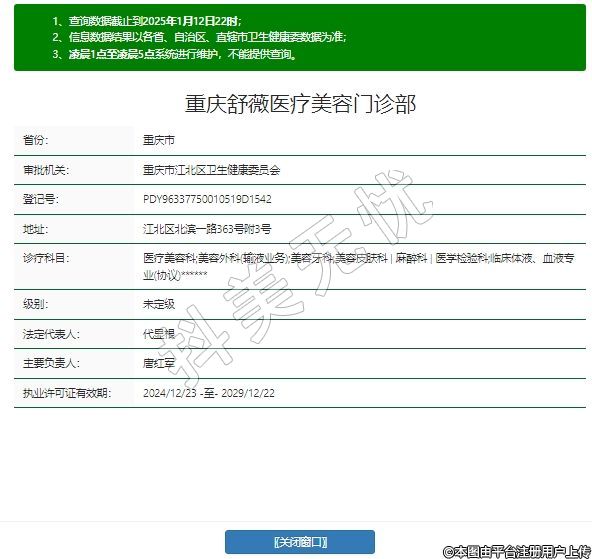Click the maintenance notice 凌晨1点至凌晨5点
592x559 pixels.
point(174,54)
